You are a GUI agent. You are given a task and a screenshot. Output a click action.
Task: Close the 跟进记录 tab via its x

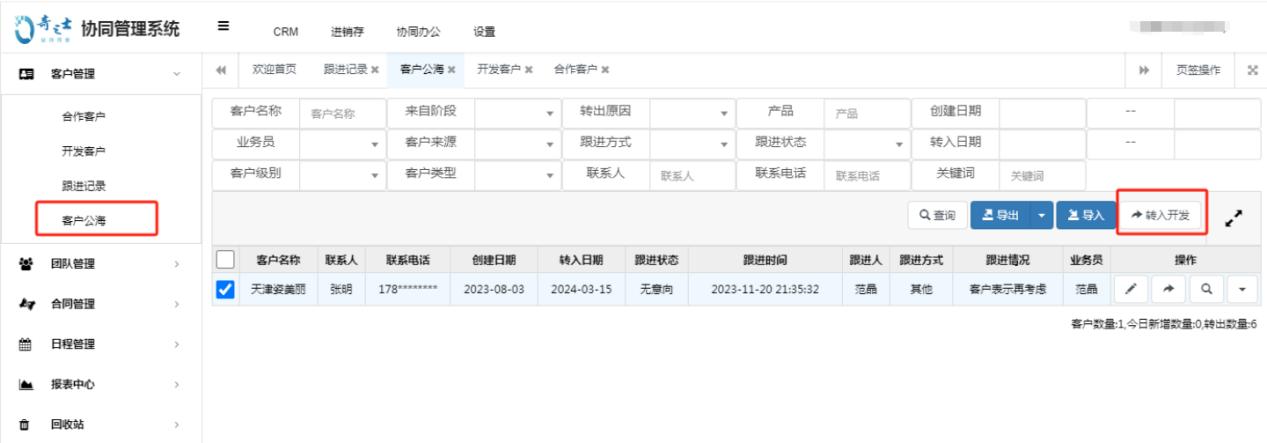tap(375, 68)
